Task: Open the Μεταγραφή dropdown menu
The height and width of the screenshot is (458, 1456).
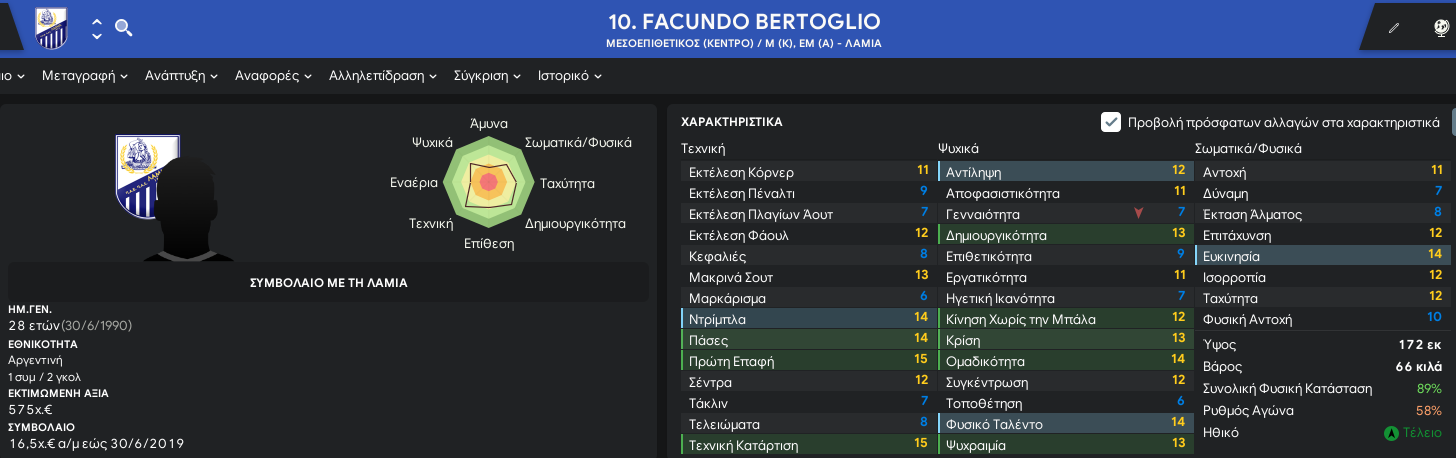Action: [x=85, y=76]
